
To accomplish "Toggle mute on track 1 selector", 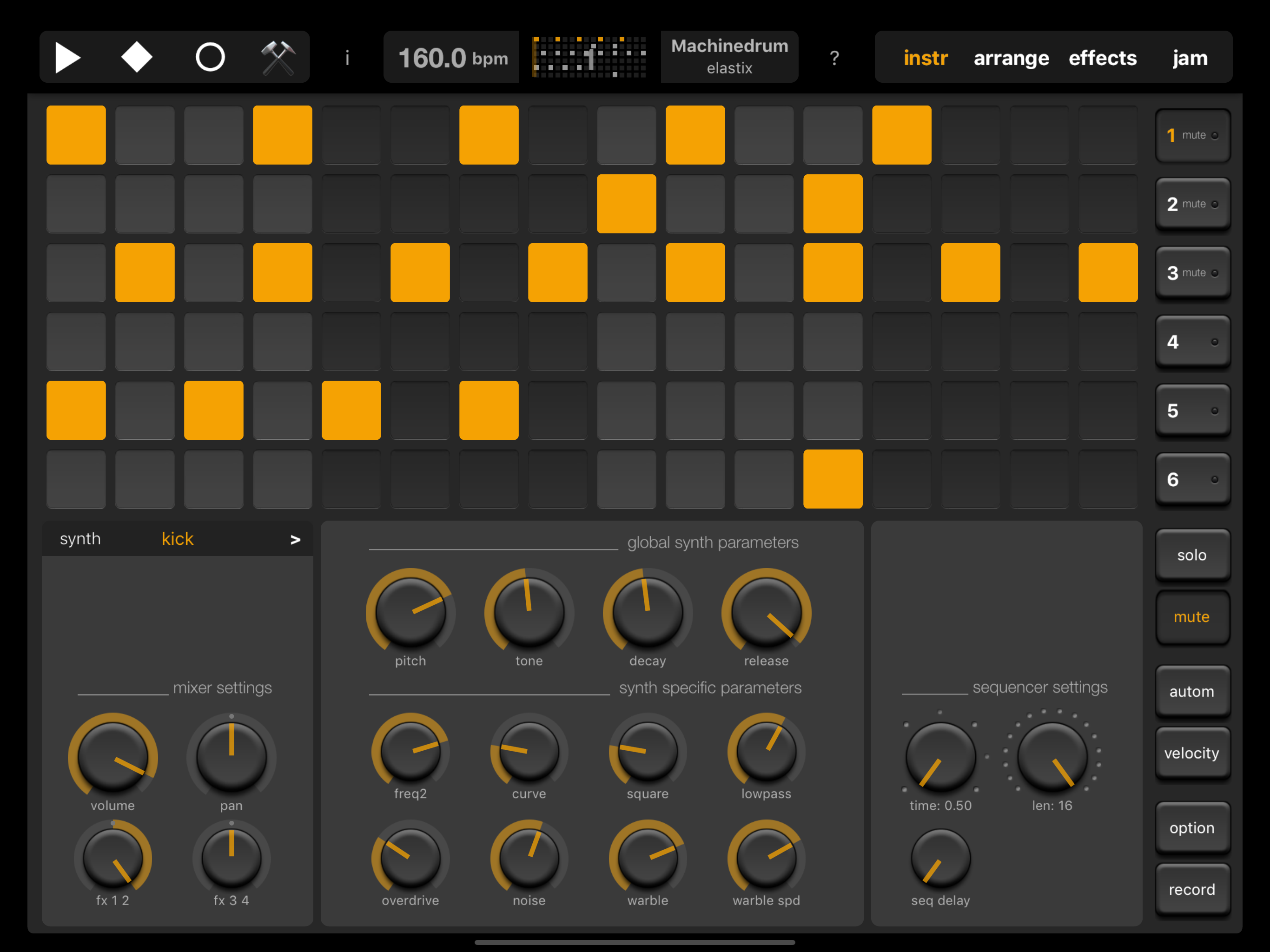I will click(1192, 136).
